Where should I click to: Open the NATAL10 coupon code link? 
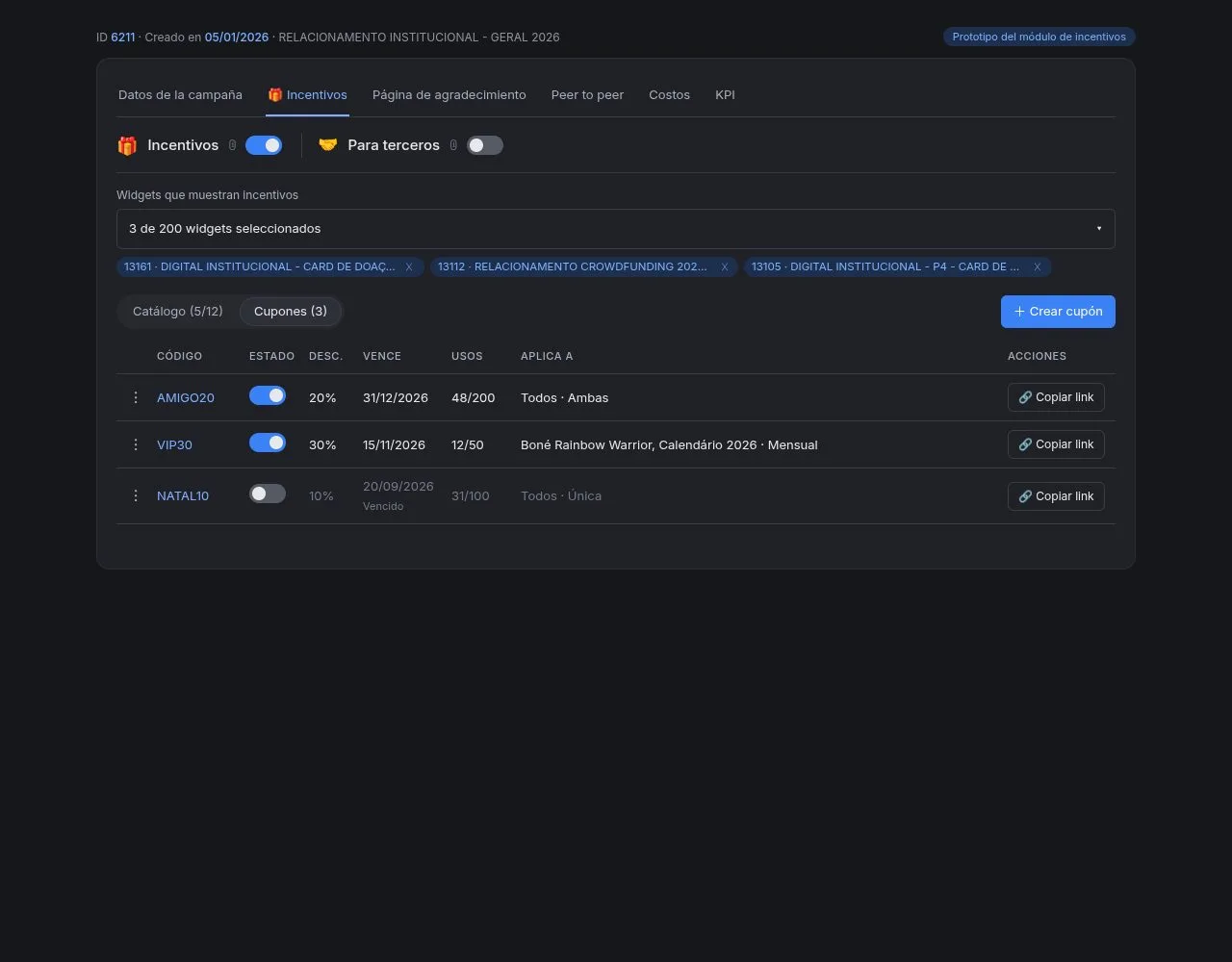[183, 495]
